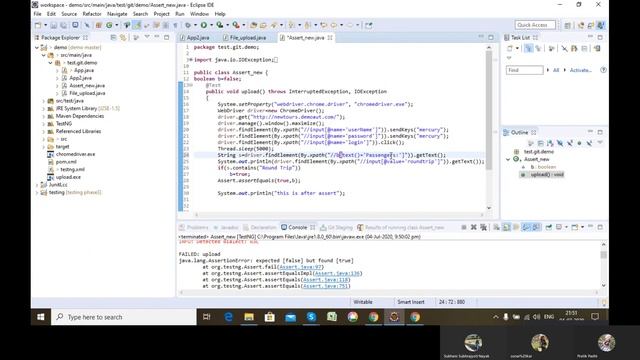Click Assert.java:136 link in Console stack trace

click(338, 273)
